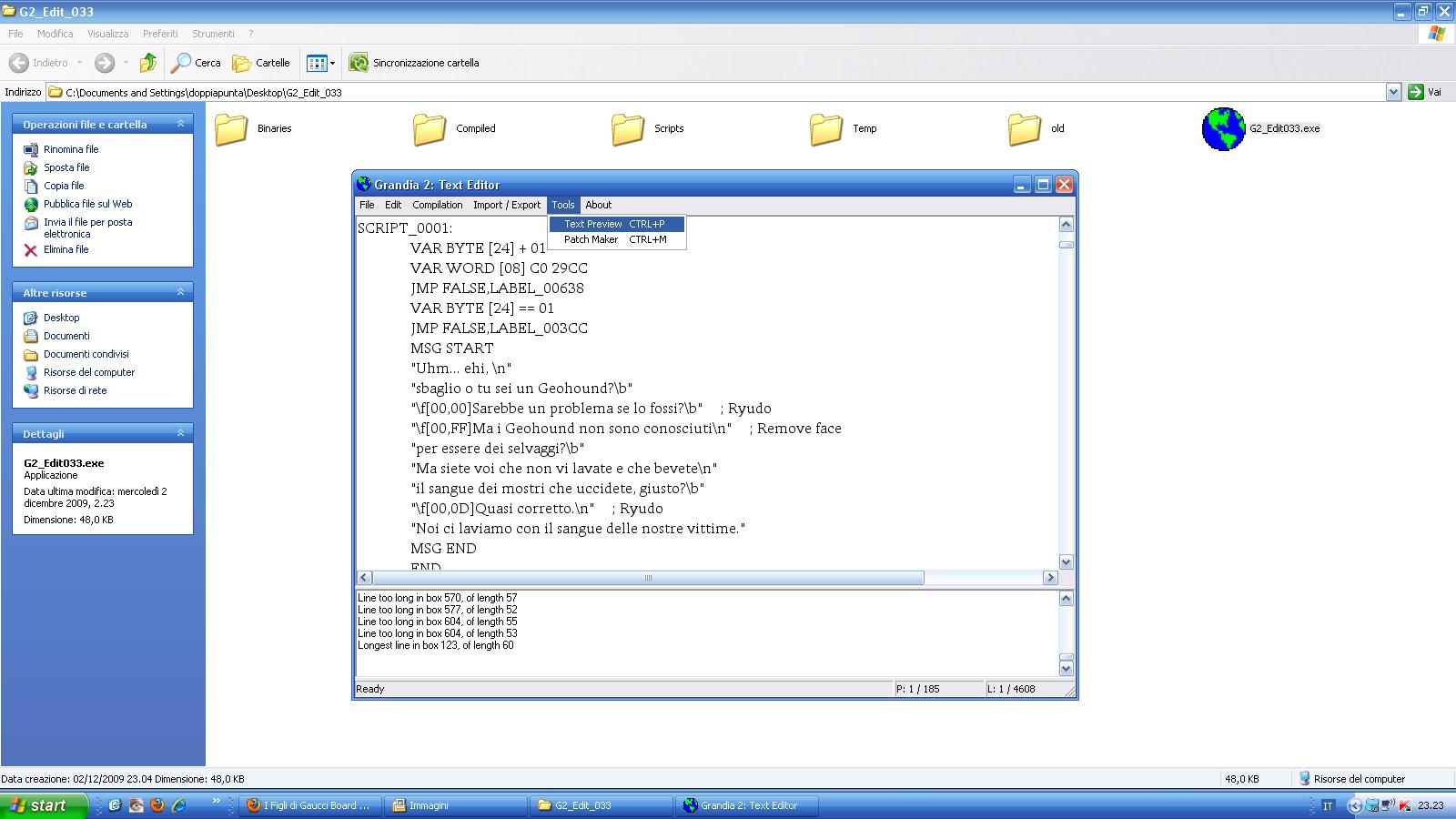
Task: Open the About menu
Action: 598,205
